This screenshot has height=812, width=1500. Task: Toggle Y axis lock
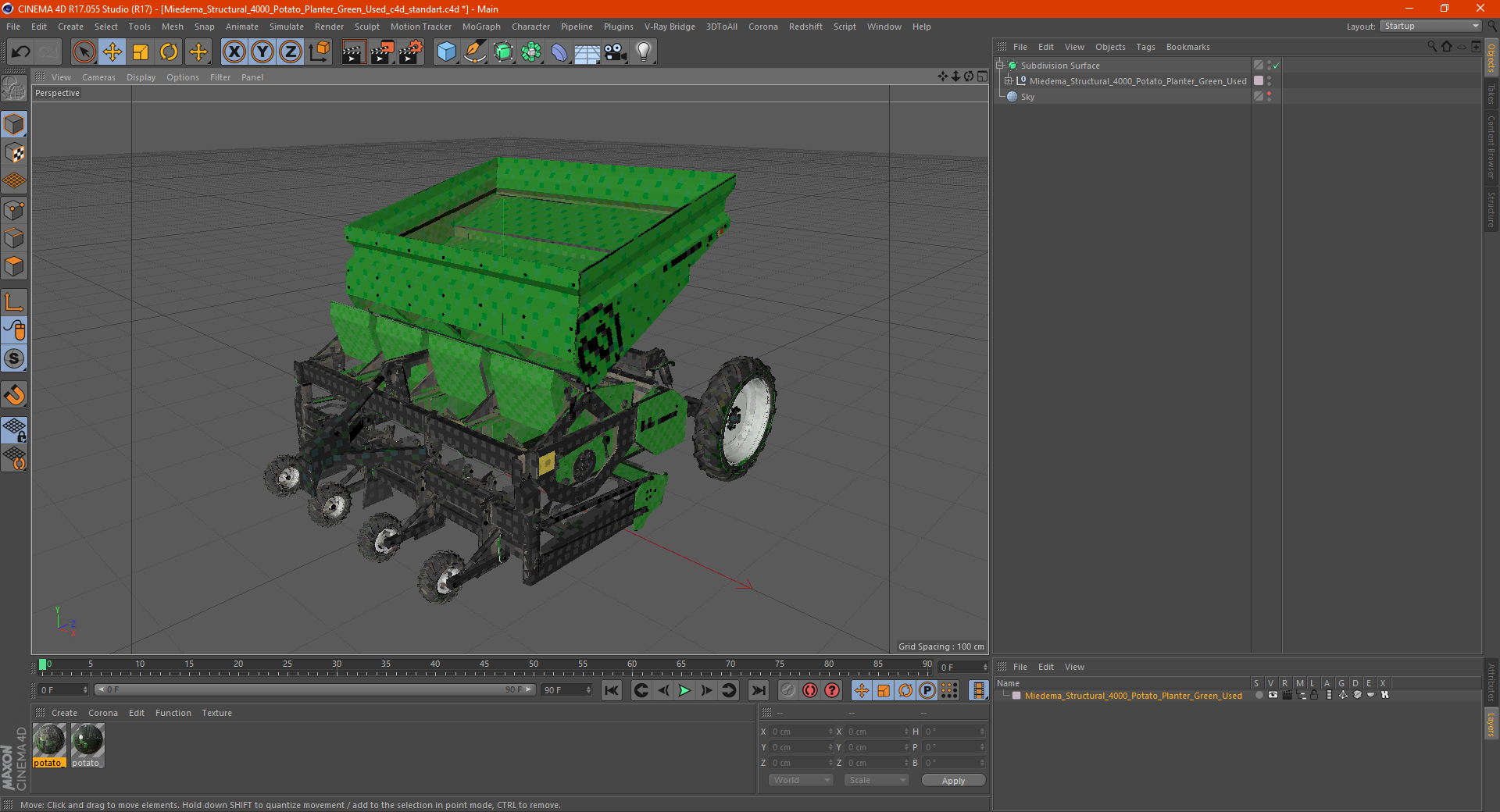262,52
